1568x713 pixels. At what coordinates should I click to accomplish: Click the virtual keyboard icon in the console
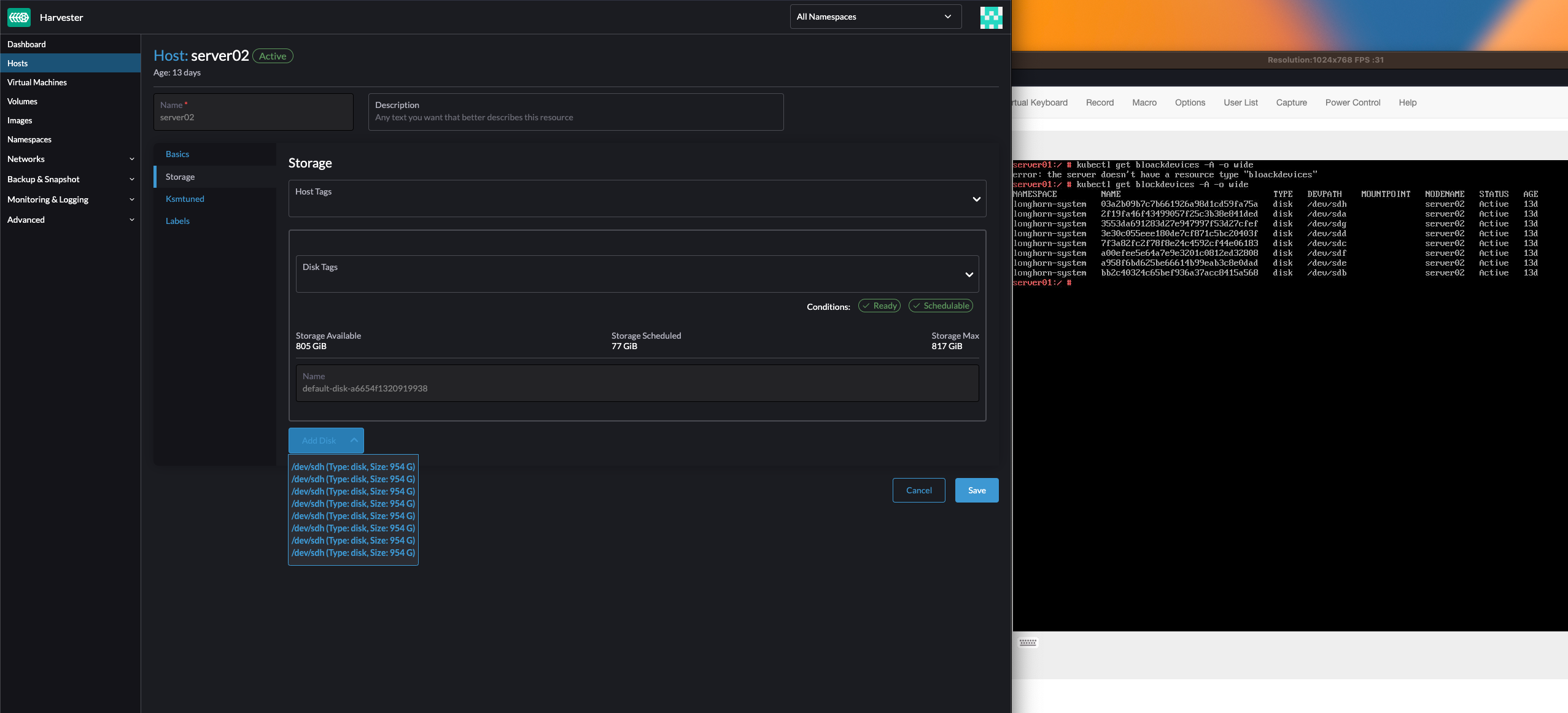1028,641
